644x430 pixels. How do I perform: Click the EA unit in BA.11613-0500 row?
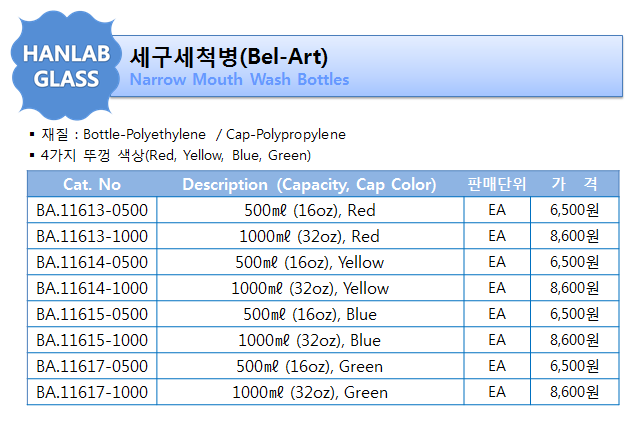pyautogui.click(x=497, y=210)
